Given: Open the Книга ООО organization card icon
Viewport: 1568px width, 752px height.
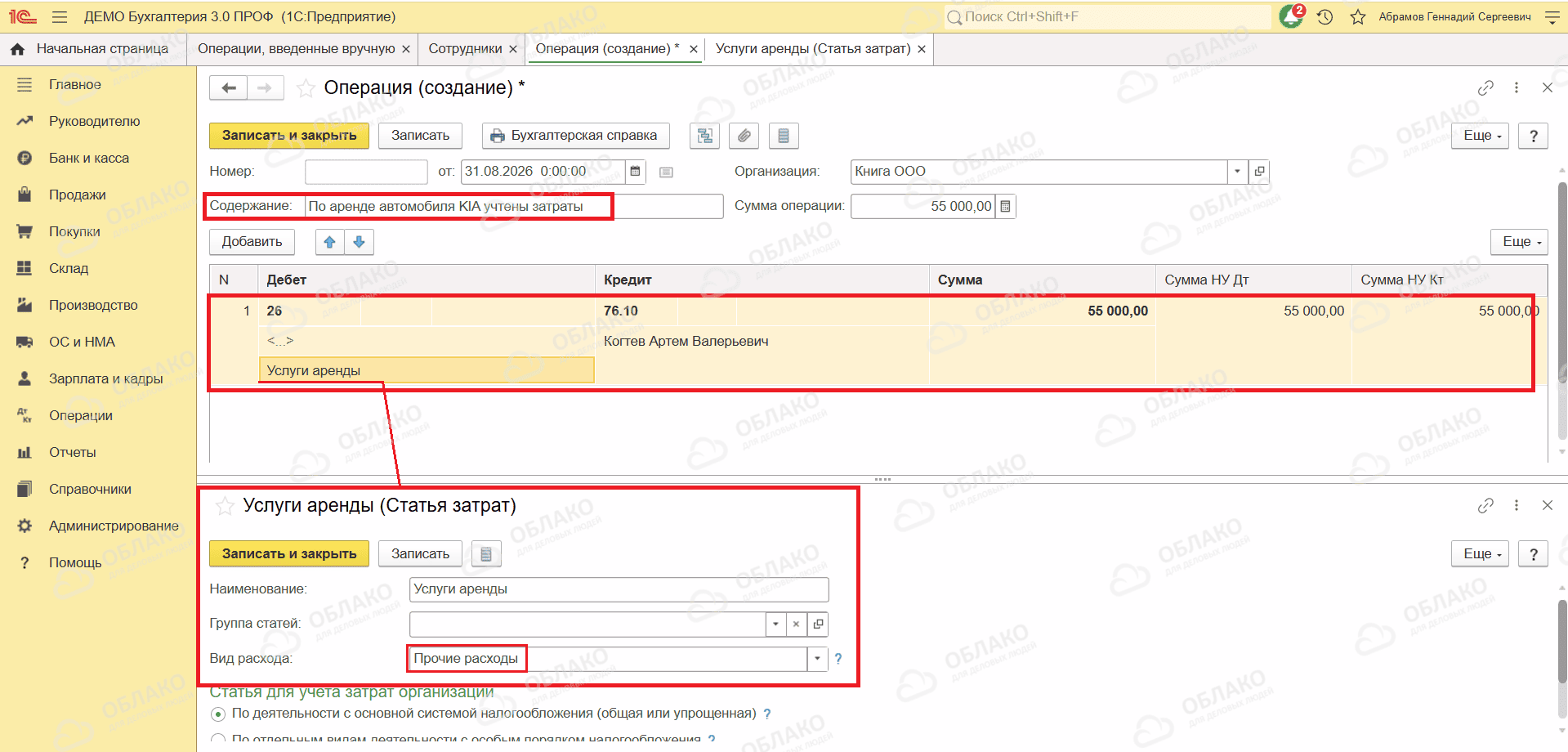Looking at the screenshot, I should click(1259, 172).
